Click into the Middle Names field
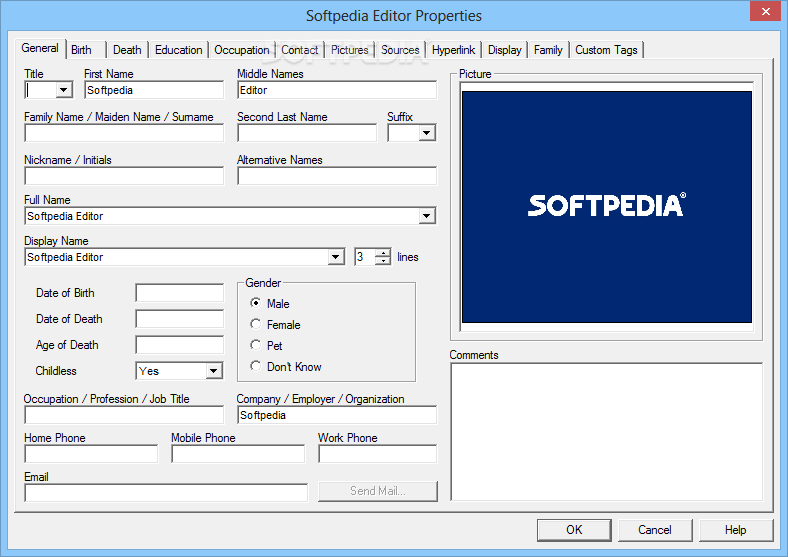 337,90
